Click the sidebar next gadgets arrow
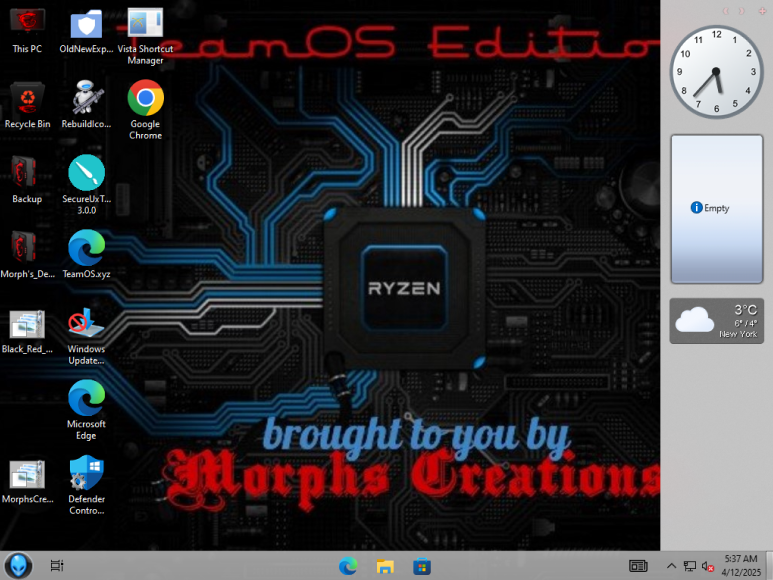This screenshot has width=773, height=580. (741, 11)
